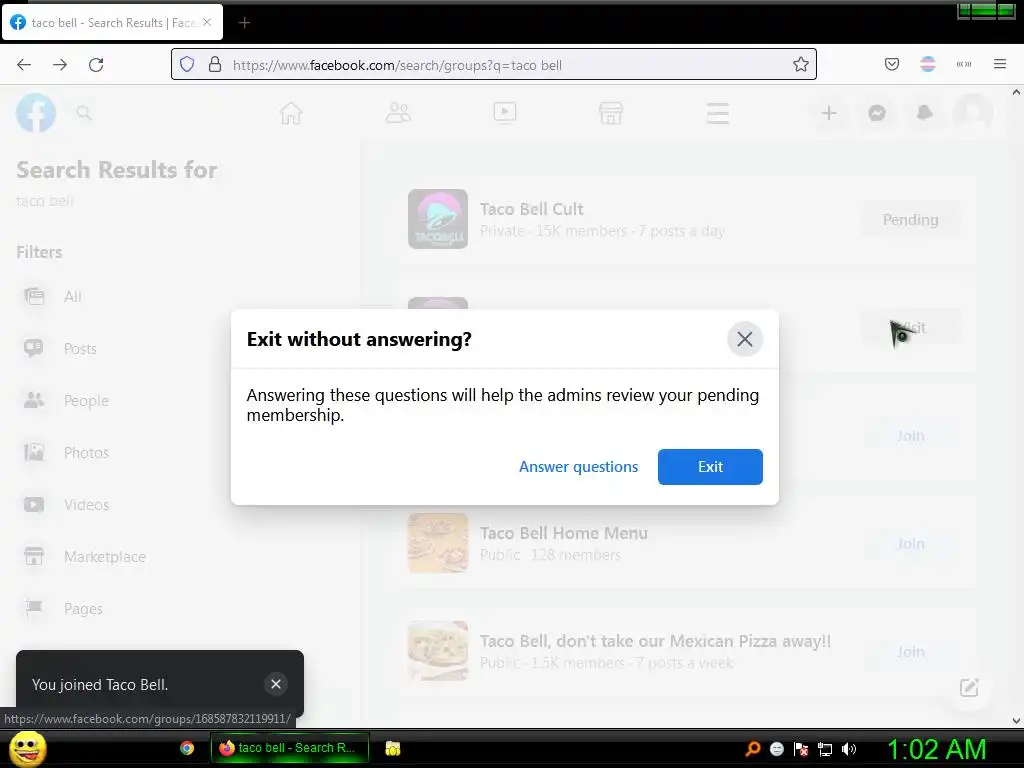
Task: Click the striped flag extension icon
Action: tap(927, 64)
